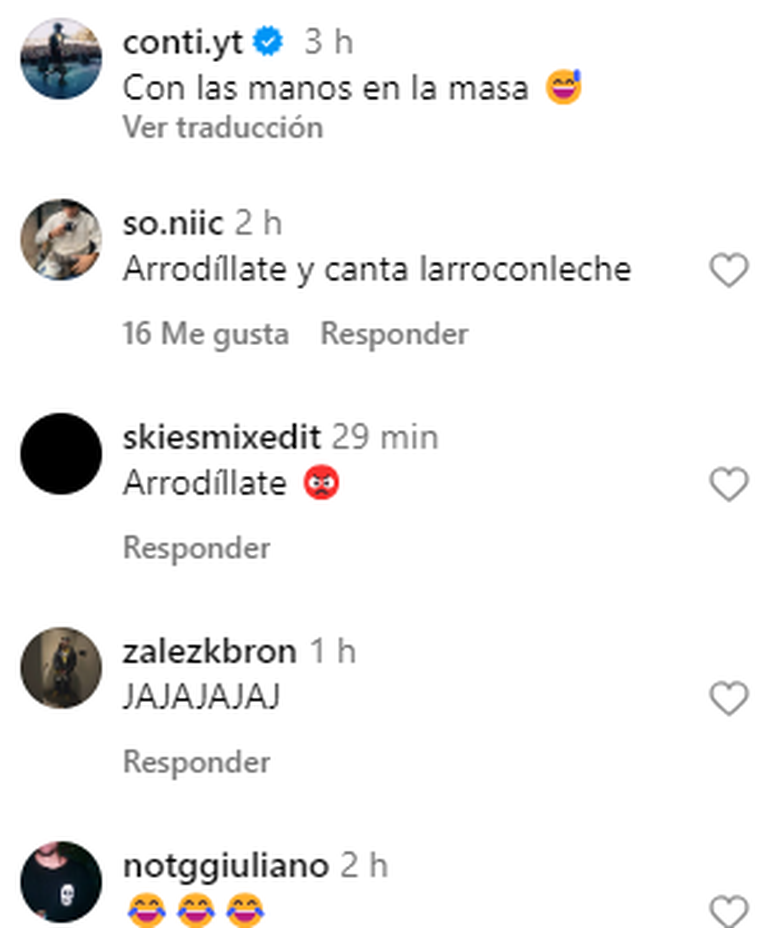Open skiesmixedit's black profile avatar
Viewport: 770px width, 928px height.
click(x=61, y=453)
